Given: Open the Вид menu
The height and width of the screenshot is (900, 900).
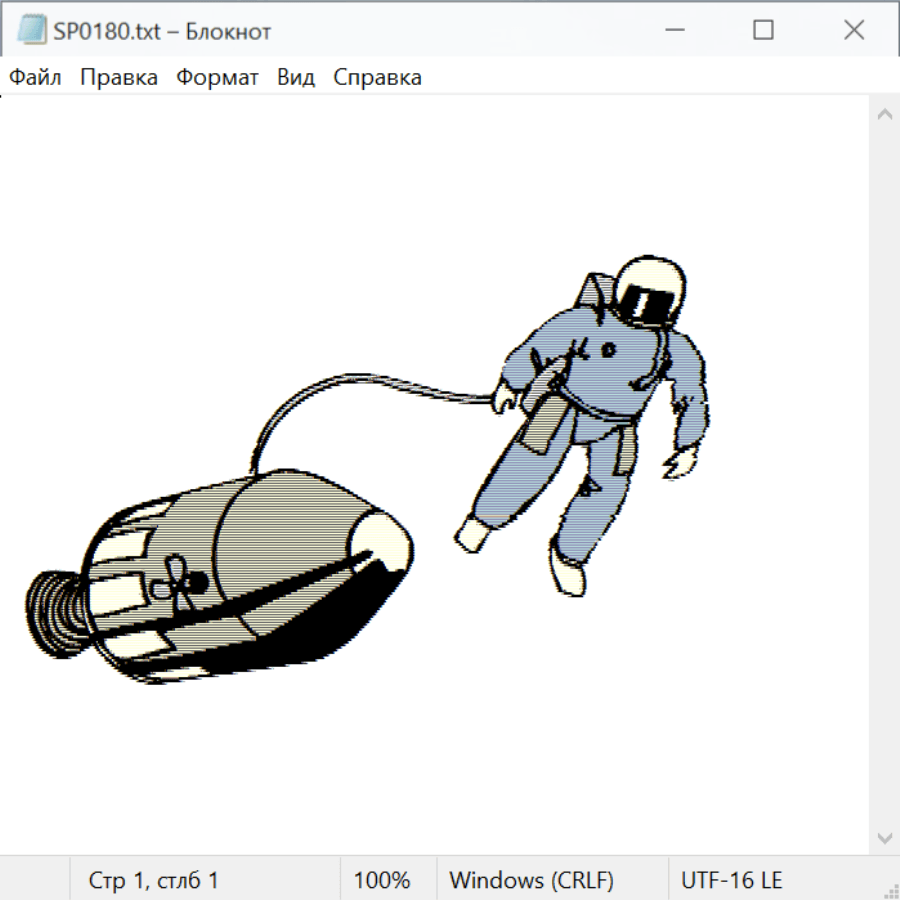Looking at the screenshot, I should (295, 78).
